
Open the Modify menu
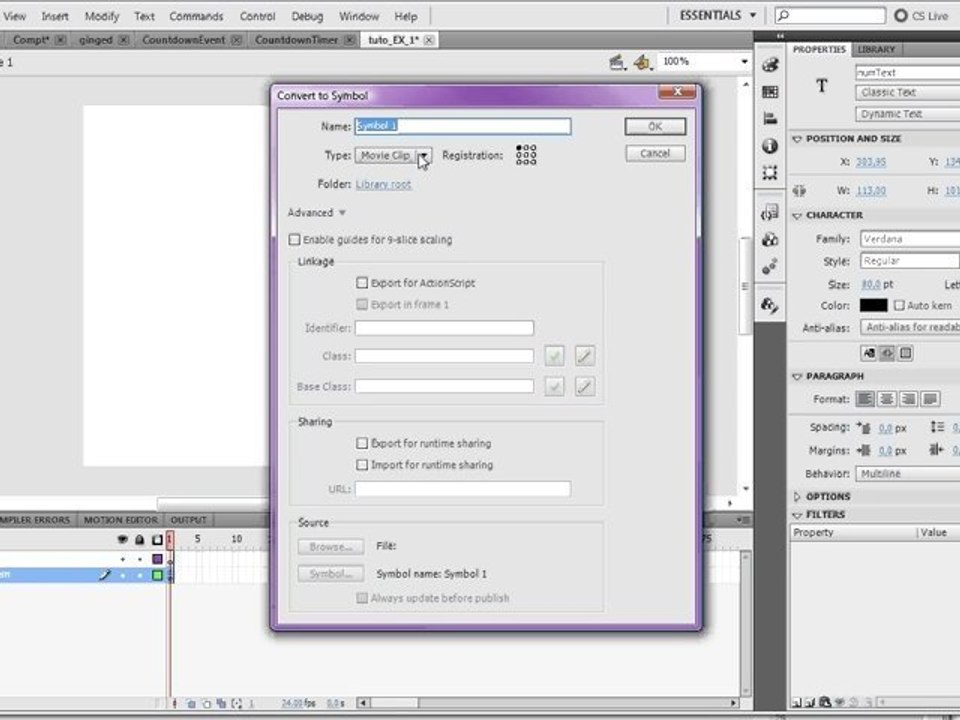pyautogui.click(x=102, y=17)
